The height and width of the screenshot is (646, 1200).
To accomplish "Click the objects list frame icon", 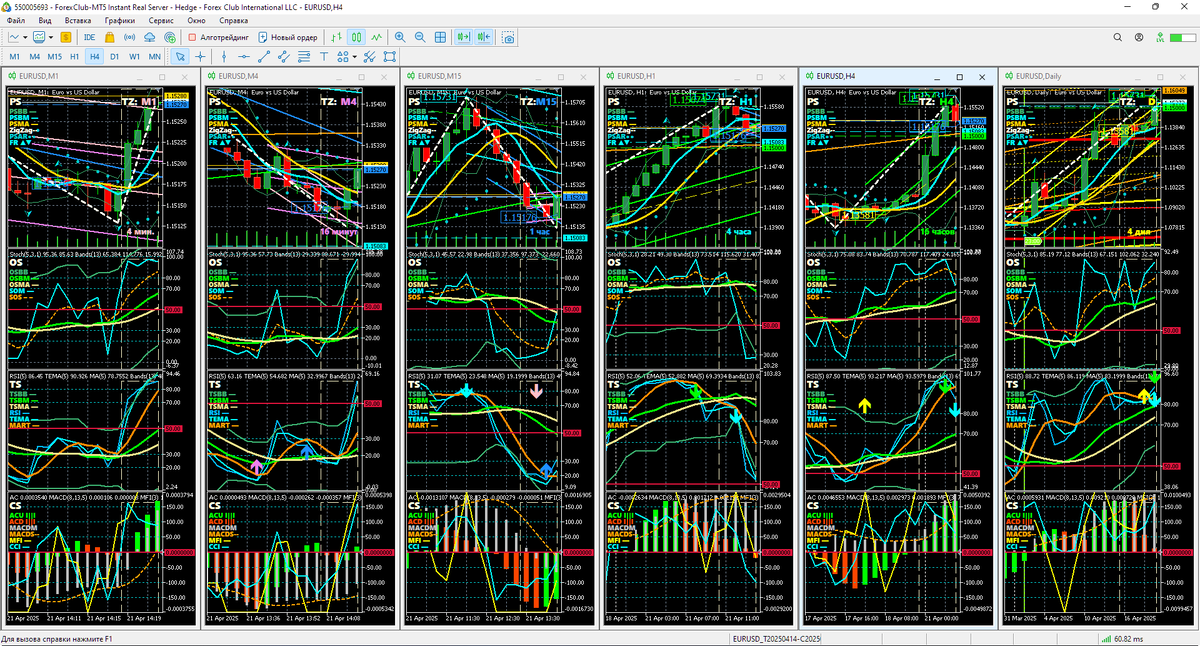I will [x=389, y=57].
